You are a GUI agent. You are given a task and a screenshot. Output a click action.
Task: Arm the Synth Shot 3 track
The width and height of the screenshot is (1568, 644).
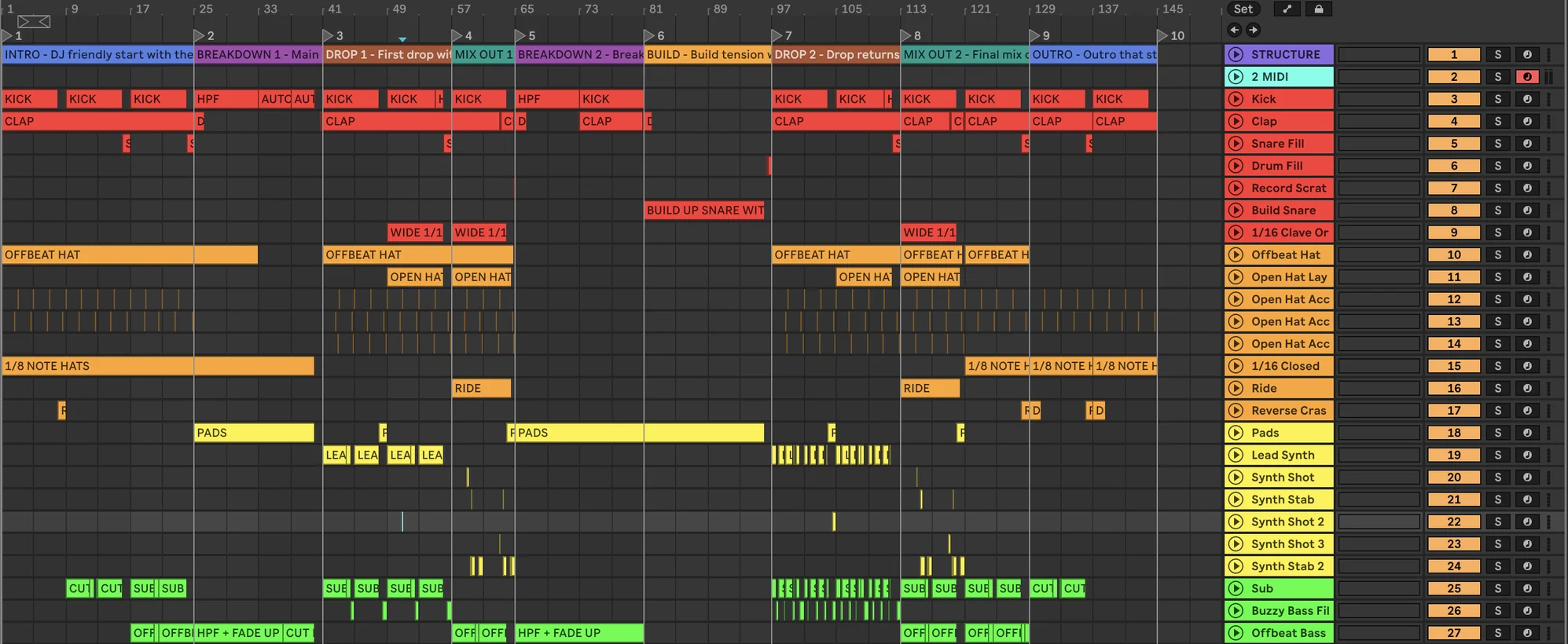tap(1526, 544)
